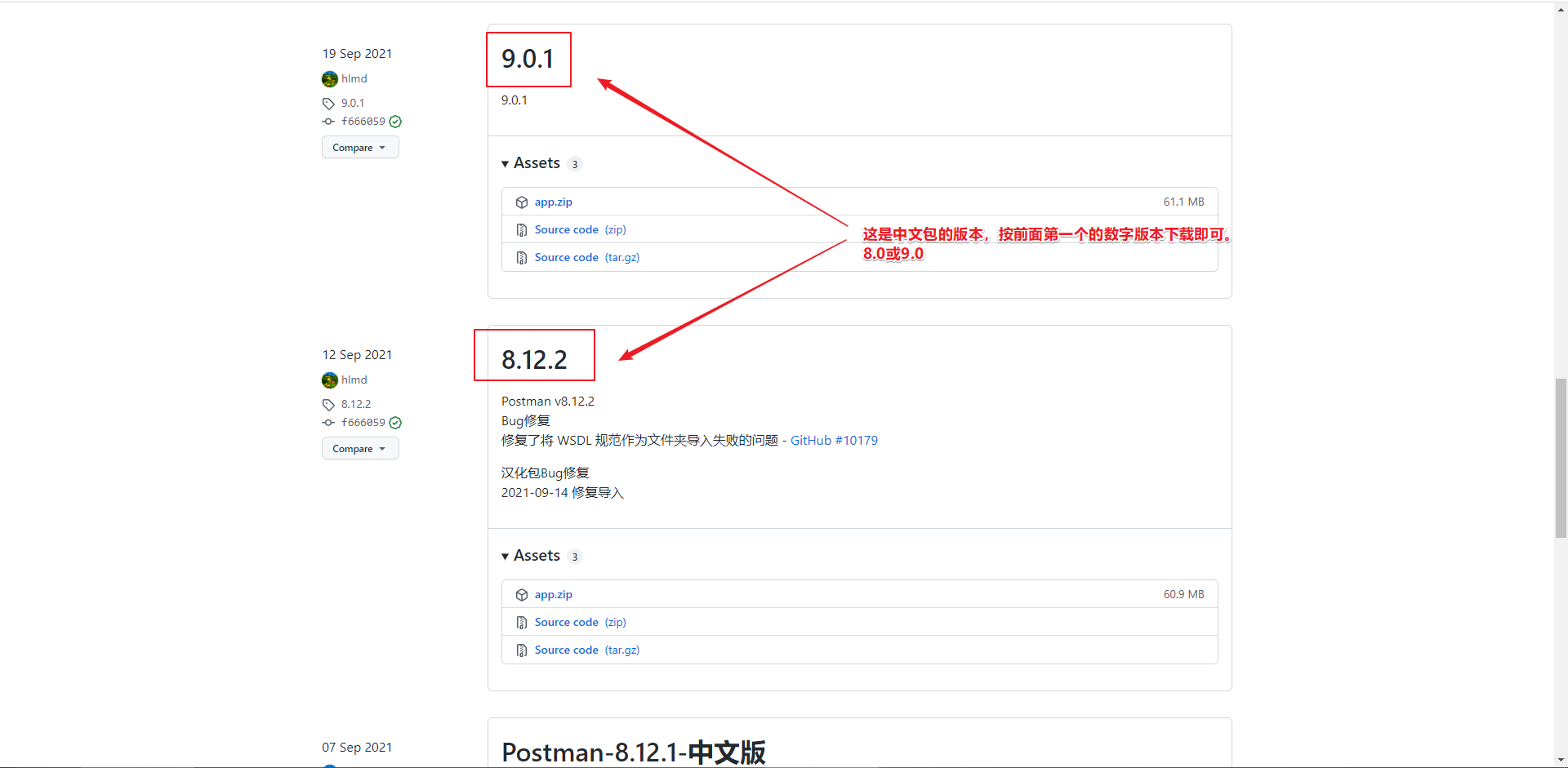Click the date 07 Sep 2021
The height and width of the screenshot is (768, 1568).
point(357,748)
